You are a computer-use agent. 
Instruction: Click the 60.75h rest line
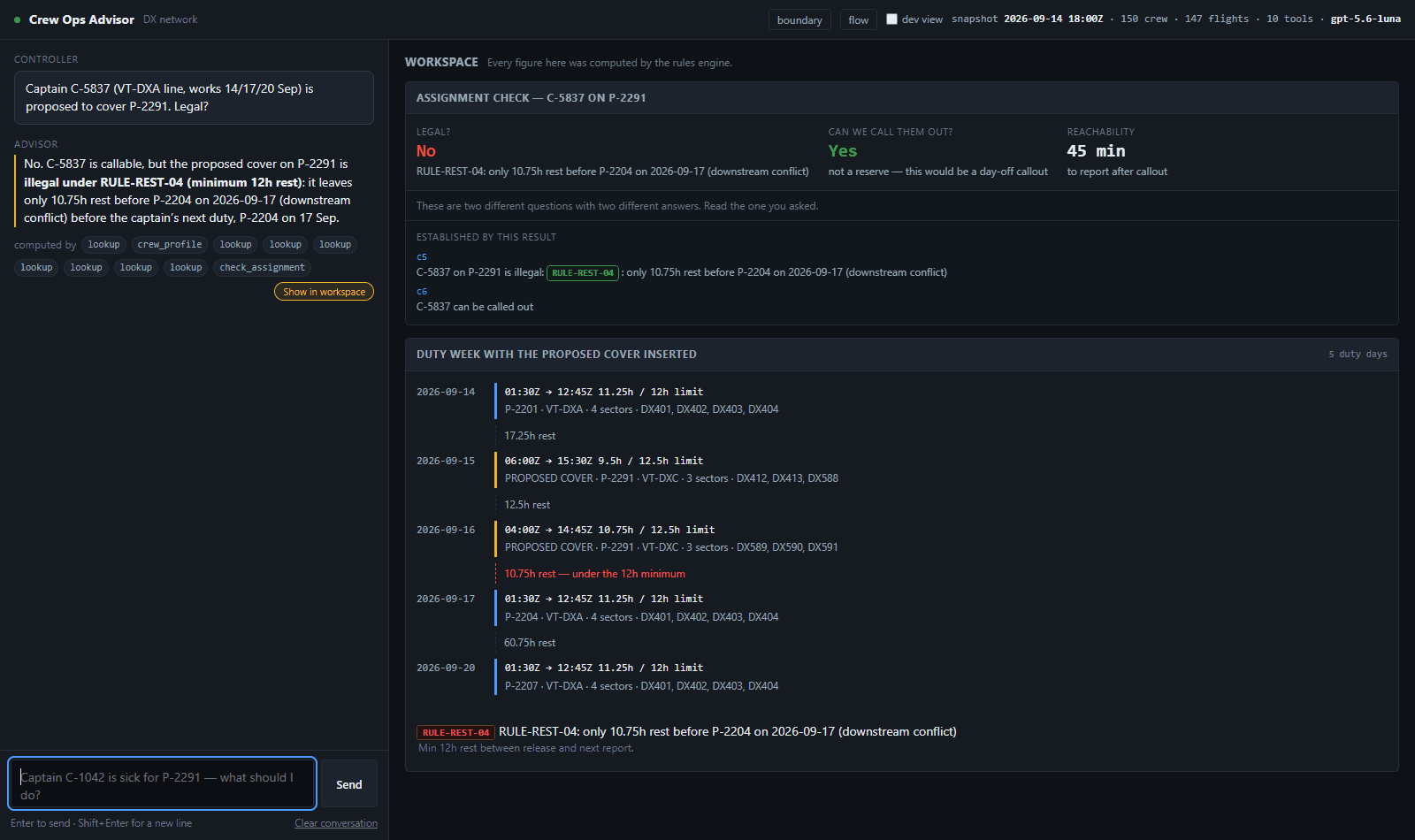(x=530, y=643)
